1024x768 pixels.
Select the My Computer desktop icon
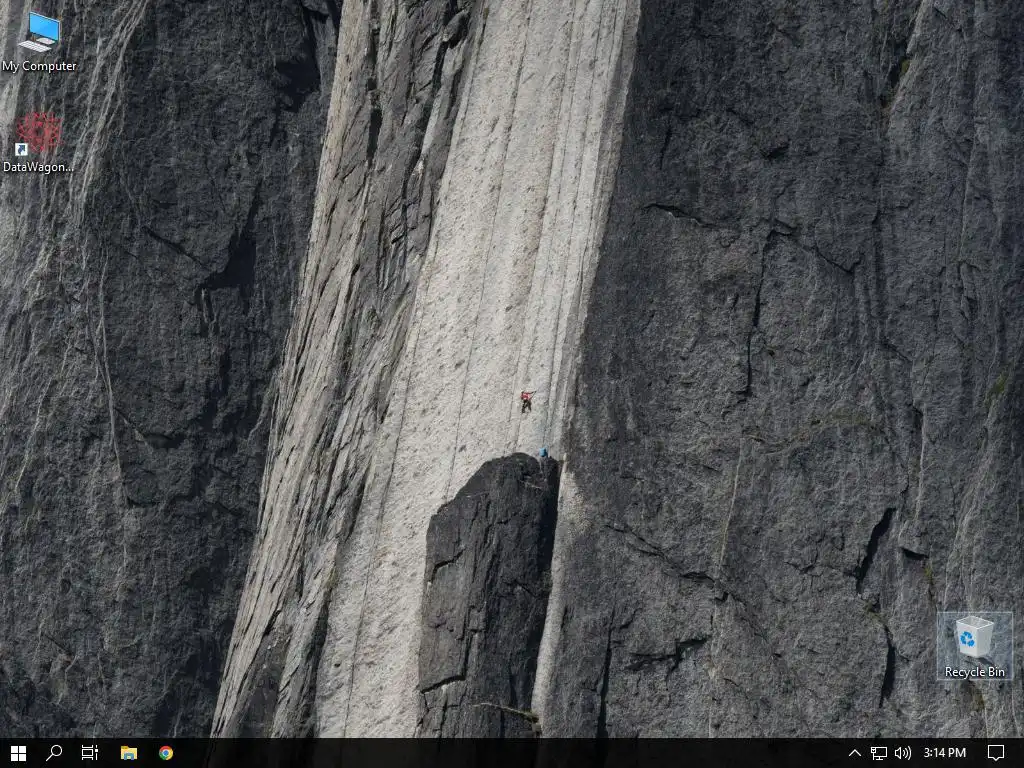pos(39,40)
